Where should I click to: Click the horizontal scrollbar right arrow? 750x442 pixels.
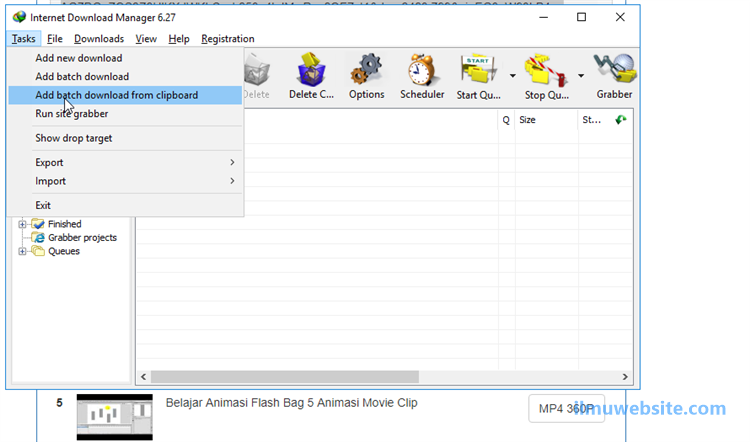point(625,377)
